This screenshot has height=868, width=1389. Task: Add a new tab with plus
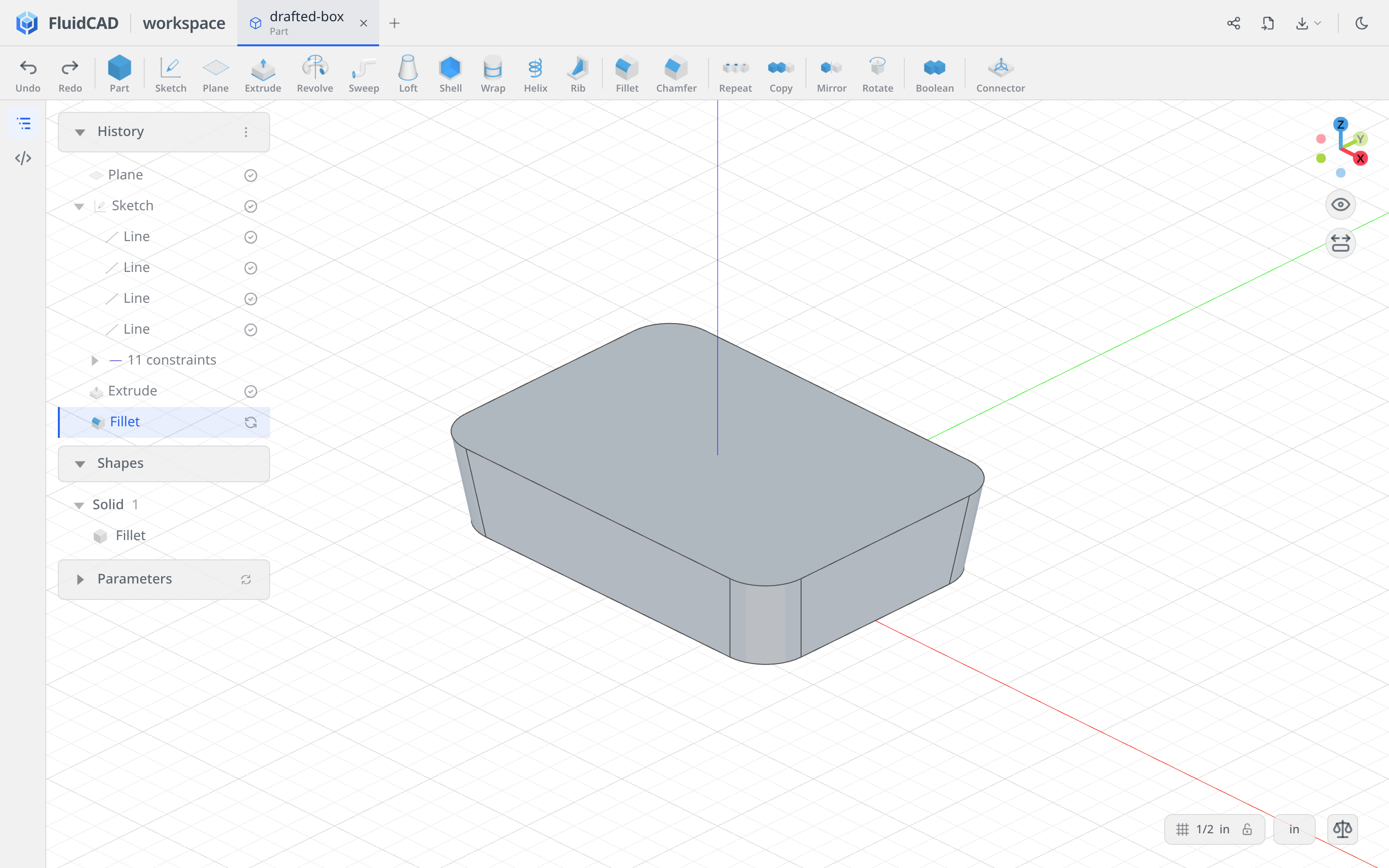(x=395, y=23)
